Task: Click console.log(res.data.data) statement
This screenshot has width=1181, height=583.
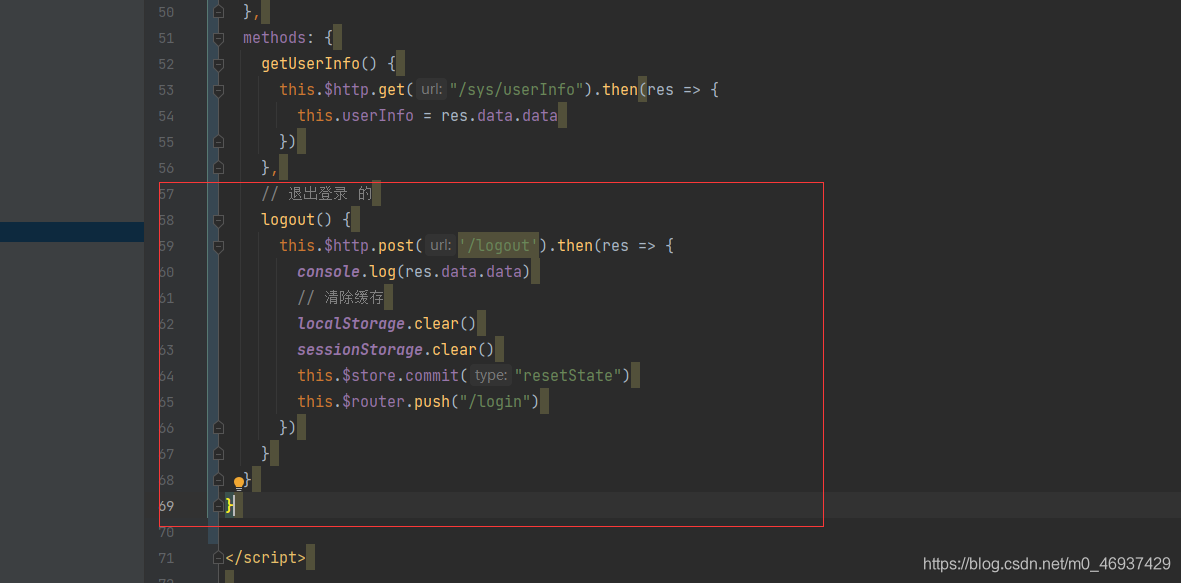Action: [x=414, y=271]
